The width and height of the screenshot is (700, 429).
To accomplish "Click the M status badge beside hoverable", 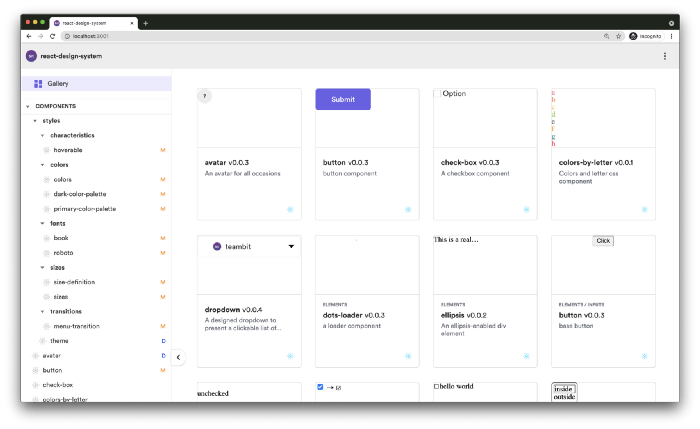I will [x=163, y=150].
